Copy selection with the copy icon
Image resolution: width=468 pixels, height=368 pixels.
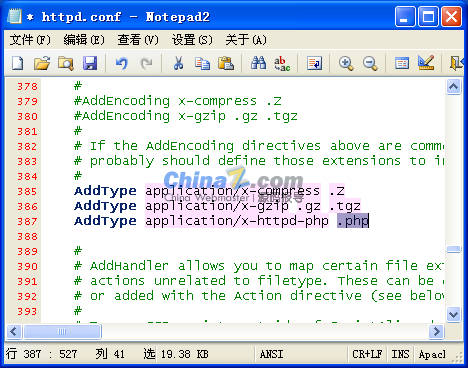point(202,63)
